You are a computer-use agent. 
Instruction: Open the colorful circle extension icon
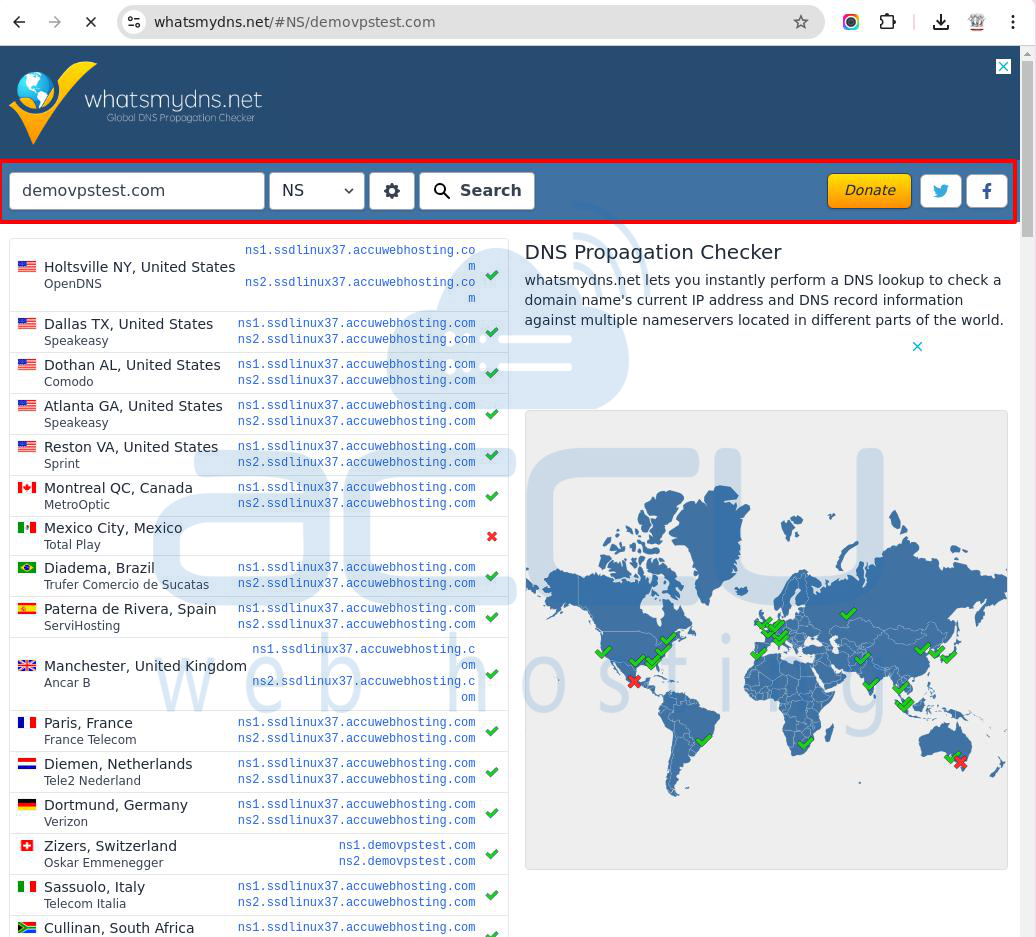[851, 22]
